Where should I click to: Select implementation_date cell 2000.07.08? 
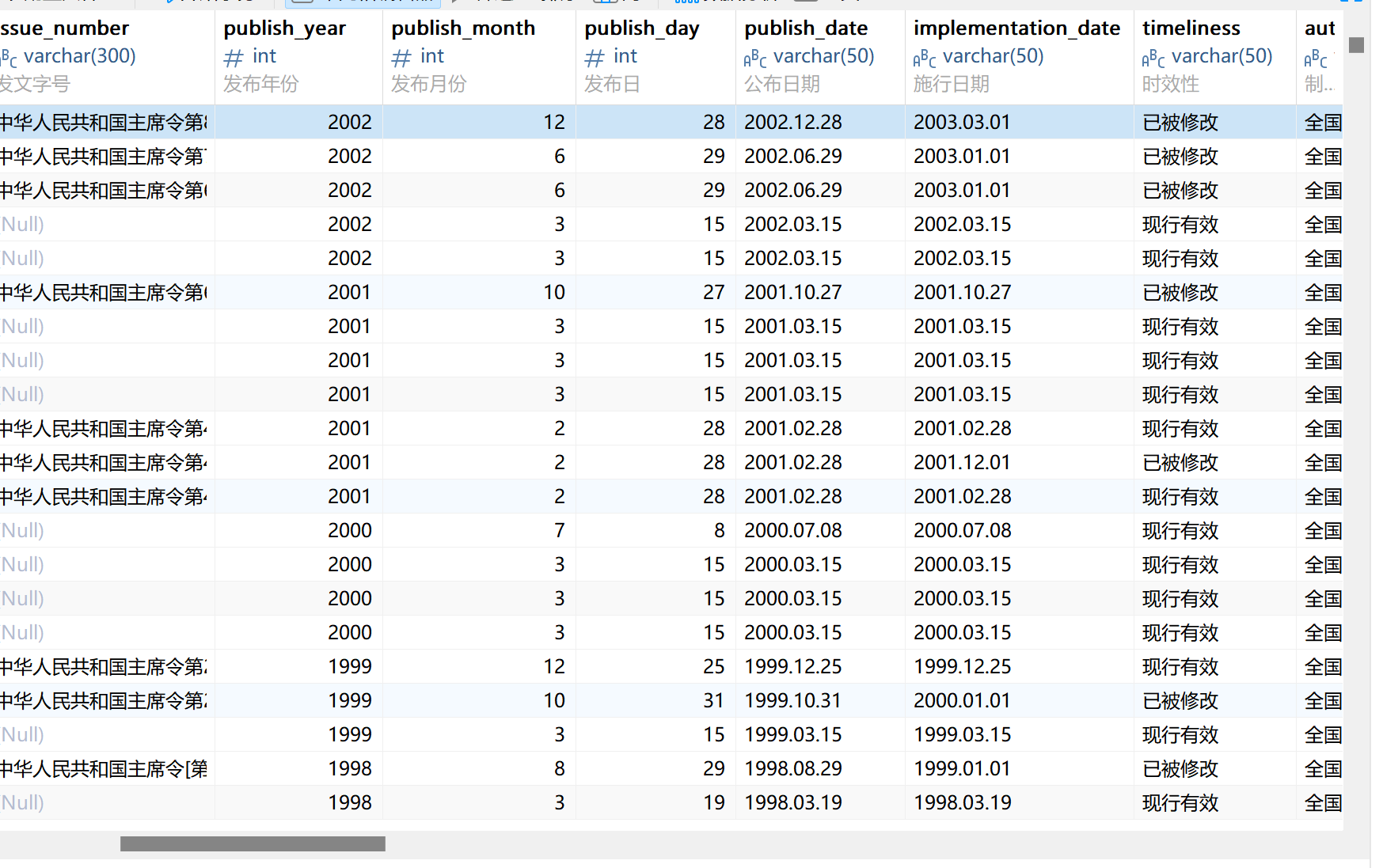(1020, 530)
